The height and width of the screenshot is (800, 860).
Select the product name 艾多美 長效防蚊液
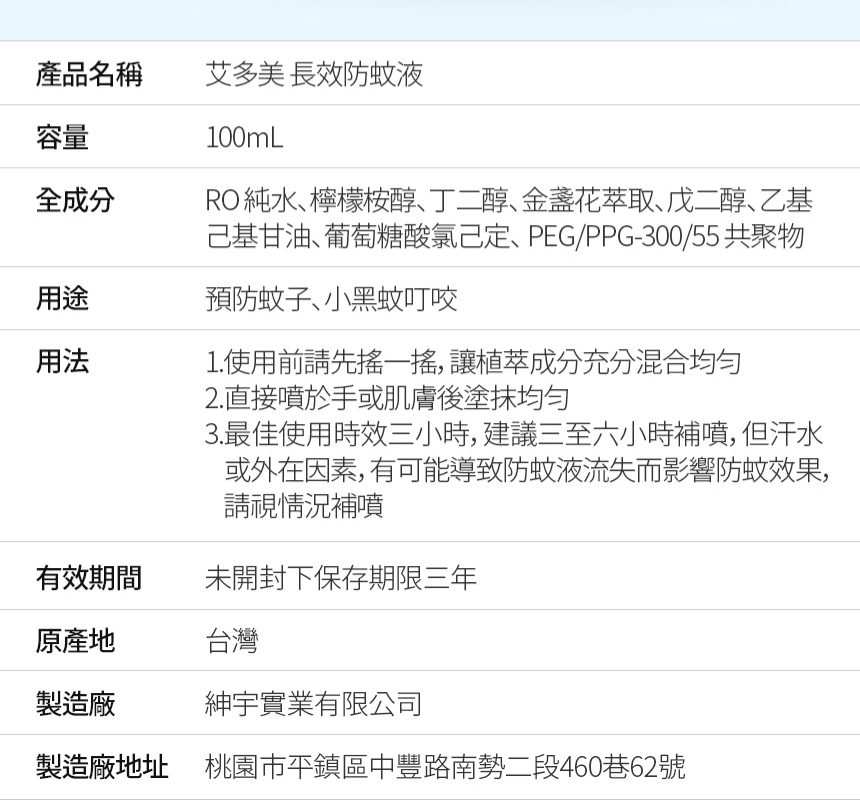pyautogui.click(x=314, y=74)
